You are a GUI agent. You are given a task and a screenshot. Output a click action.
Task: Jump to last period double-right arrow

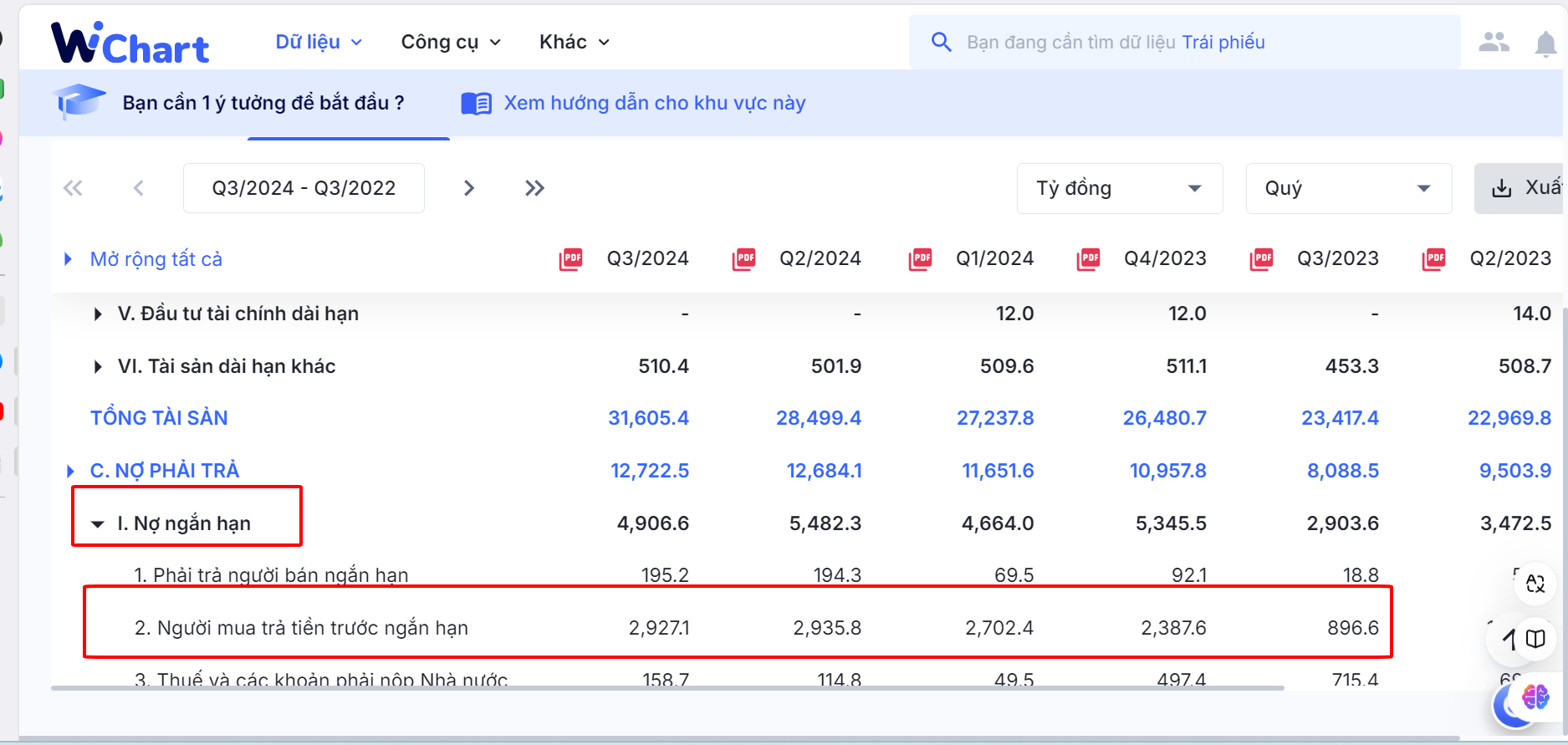534,188
